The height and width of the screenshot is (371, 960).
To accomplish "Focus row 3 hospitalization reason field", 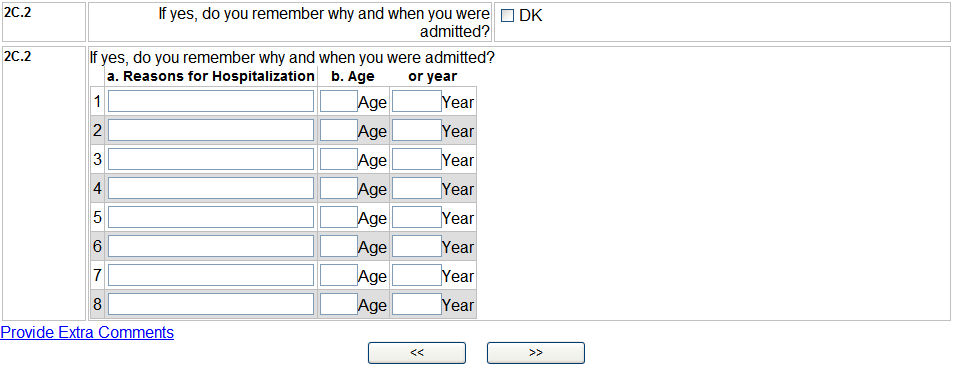I will [211, 159].
